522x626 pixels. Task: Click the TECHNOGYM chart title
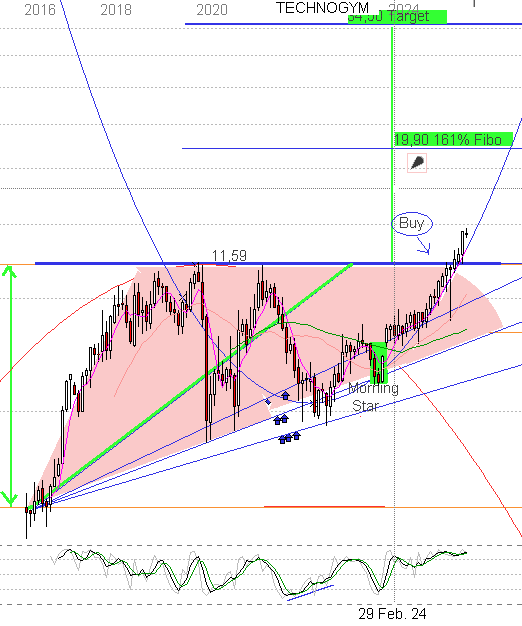322,8
